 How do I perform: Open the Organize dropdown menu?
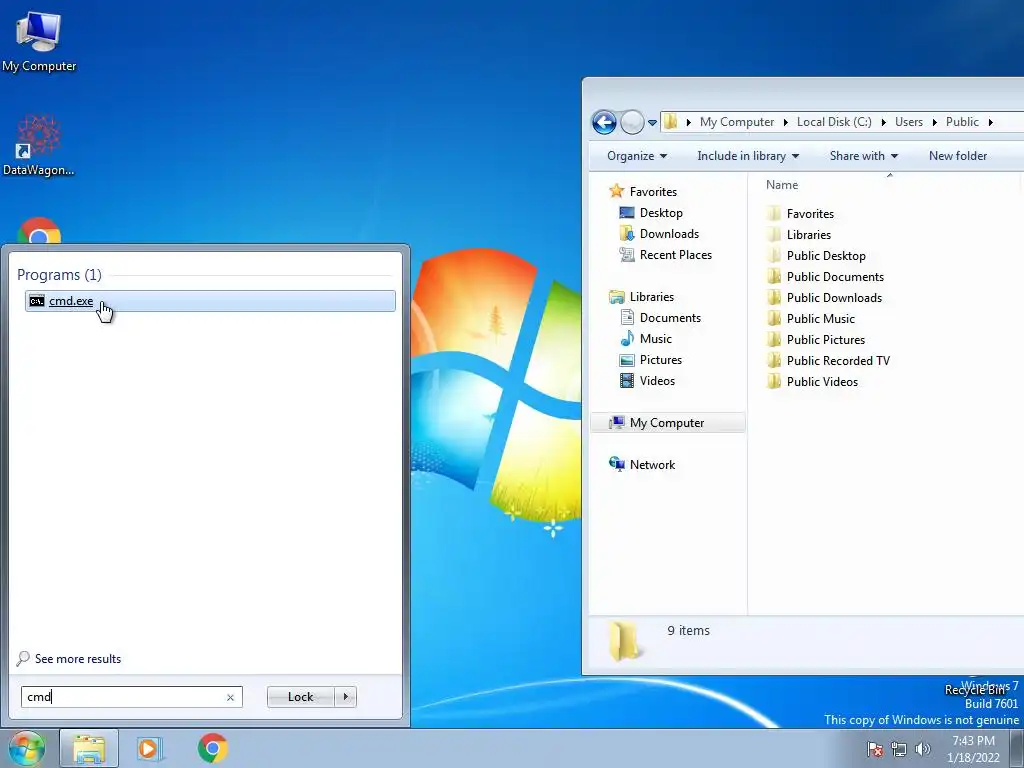click(x=637, y=155)
